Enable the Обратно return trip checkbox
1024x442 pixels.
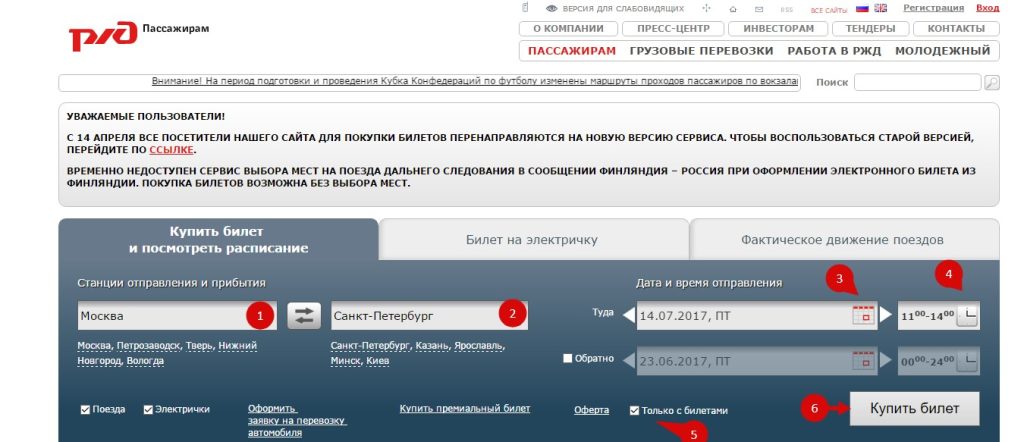click(x=568, y=358)
